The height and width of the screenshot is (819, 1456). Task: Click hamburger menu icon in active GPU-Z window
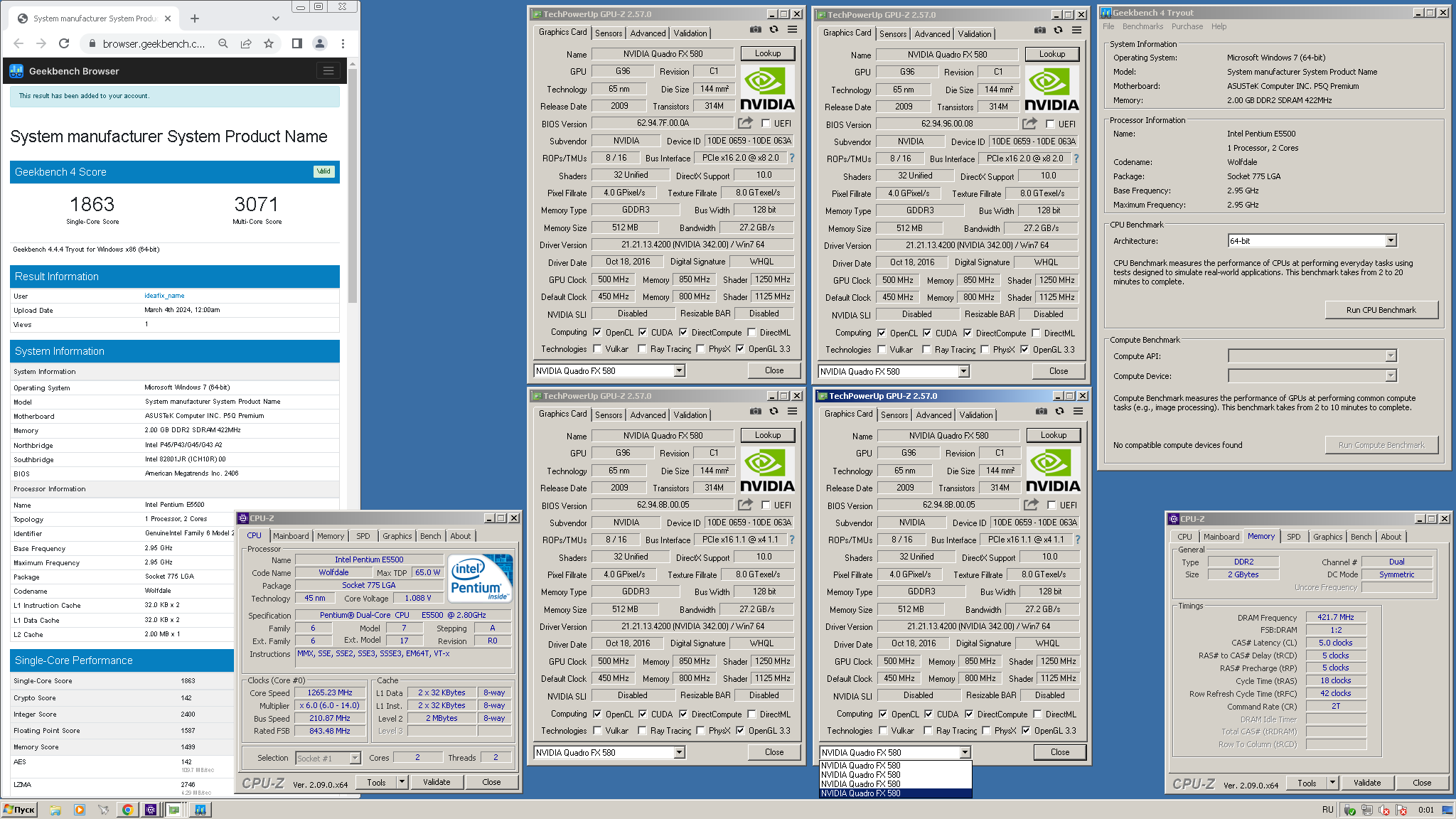click(1078, 412)
